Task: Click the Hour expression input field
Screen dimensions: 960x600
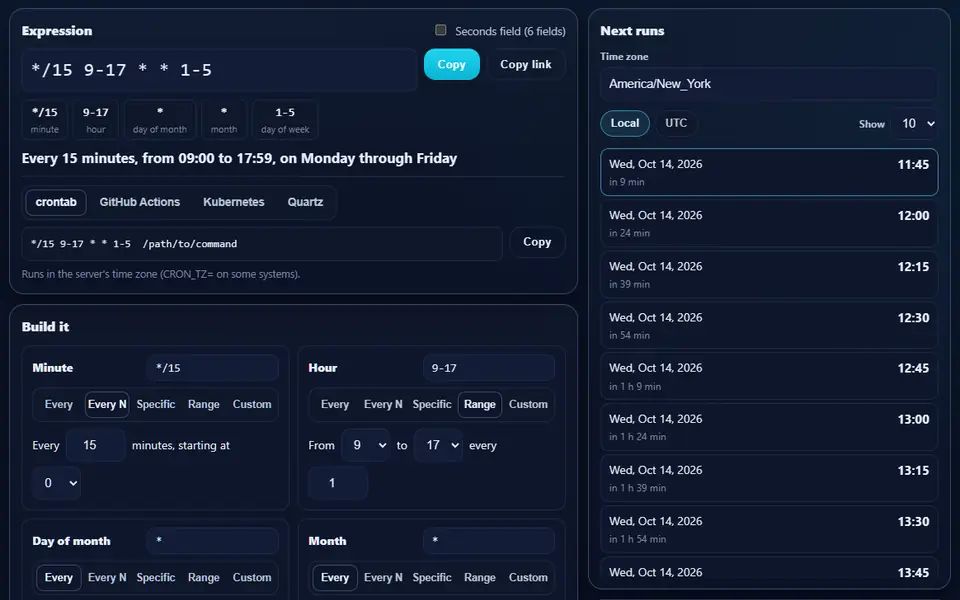Action: coord(489,368)
